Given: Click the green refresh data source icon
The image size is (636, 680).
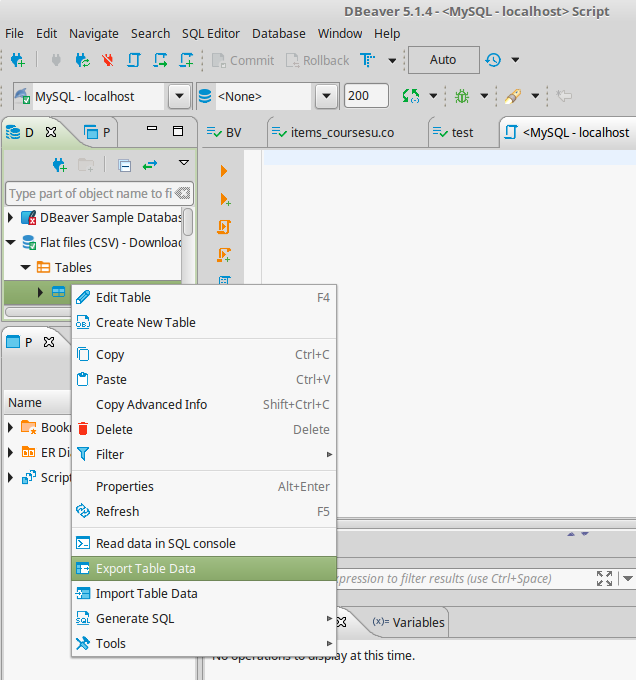Looking at the screenshot, I should pos(411,96).
